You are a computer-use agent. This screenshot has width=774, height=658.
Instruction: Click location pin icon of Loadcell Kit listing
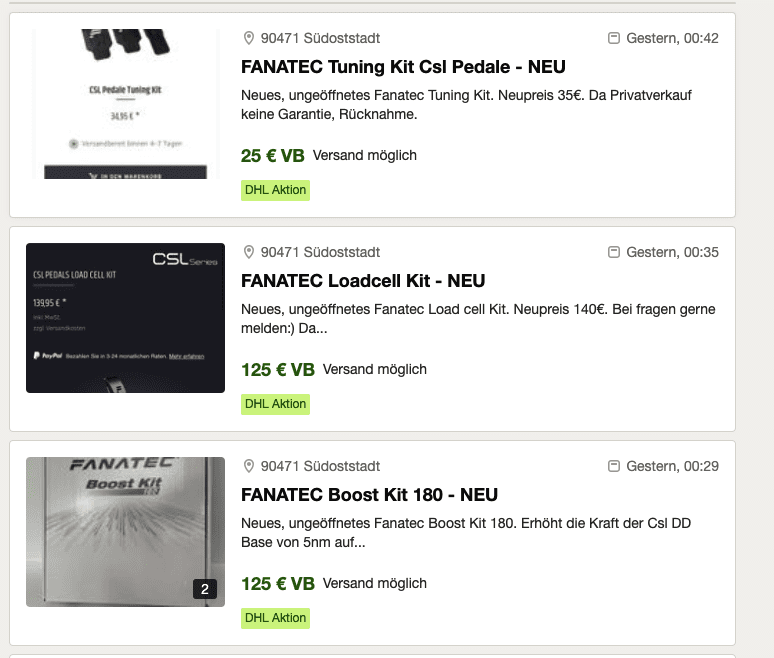pyautogui.click(x=249, y=252)
